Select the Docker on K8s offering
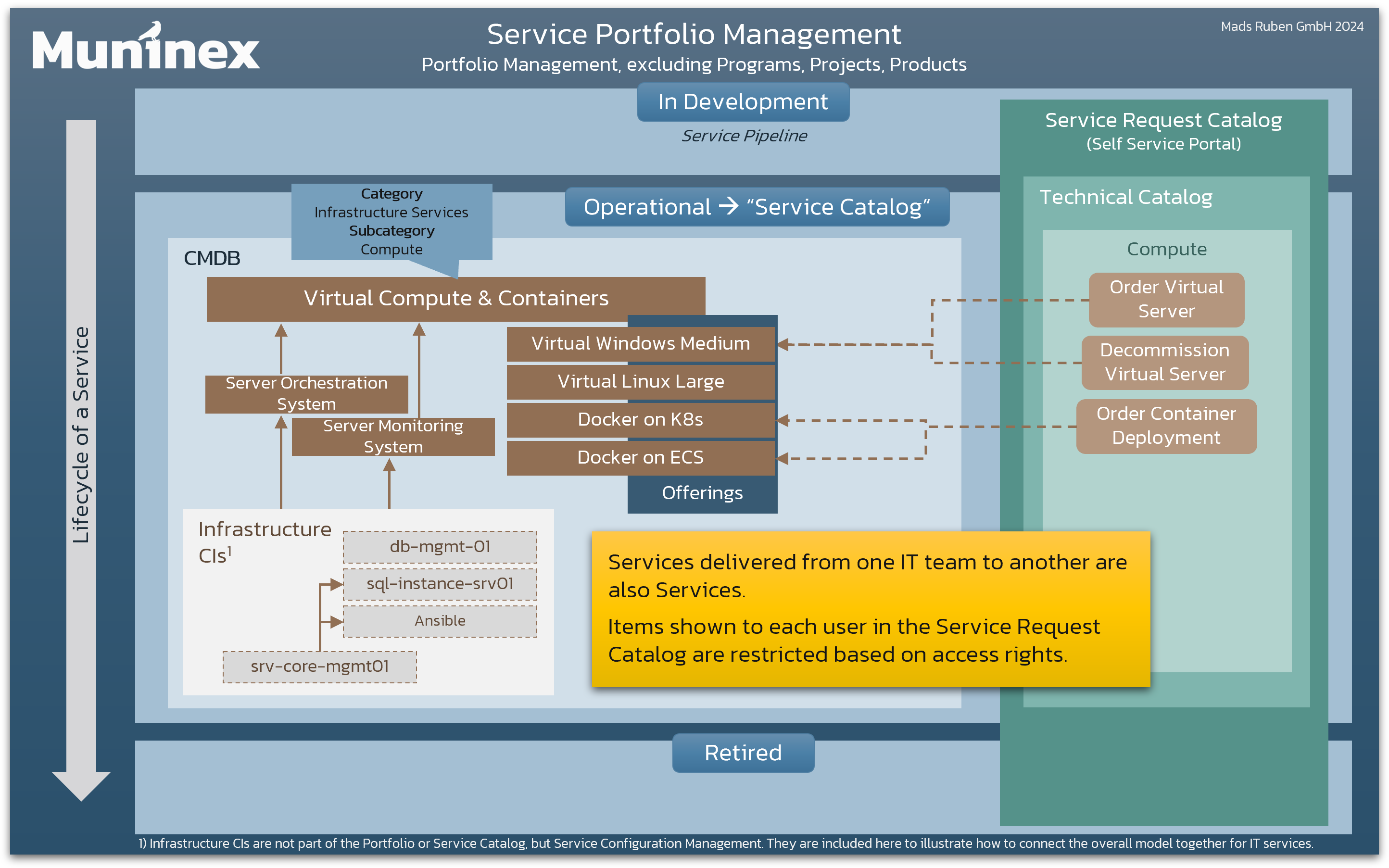 (641, 420)
